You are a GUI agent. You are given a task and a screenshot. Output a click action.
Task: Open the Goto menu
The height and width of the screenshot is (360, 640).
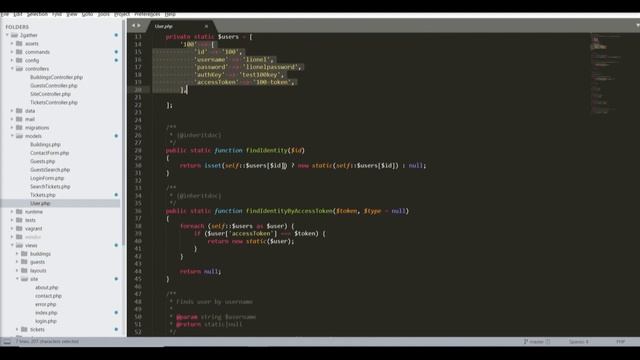tap(87, 14)
